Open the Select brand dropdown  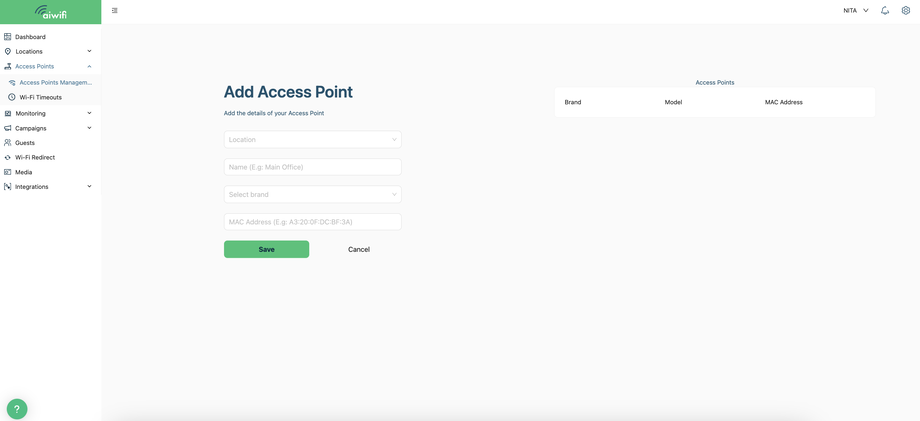coord(313,194)
